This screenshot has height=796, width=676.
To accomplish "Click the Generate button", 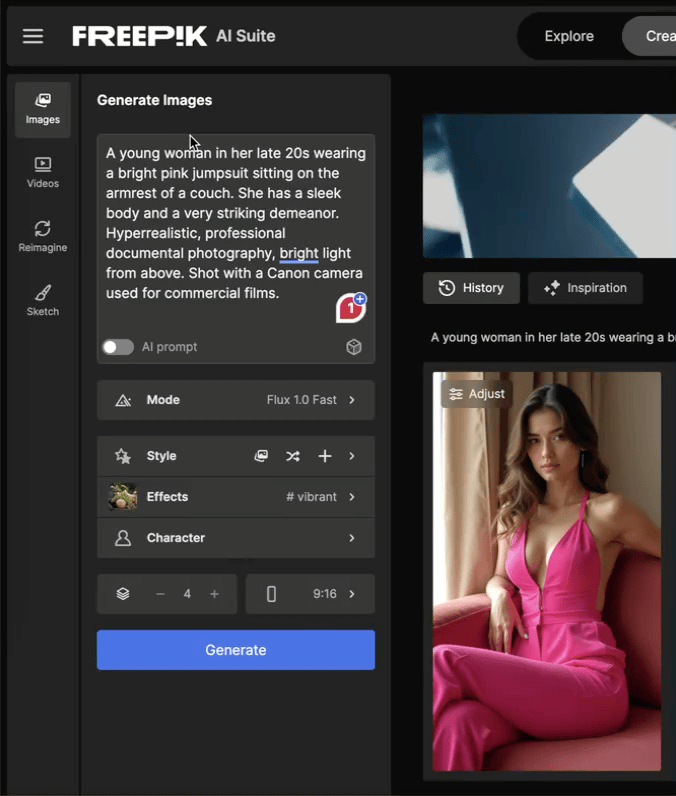I will [x=236, y=650].
